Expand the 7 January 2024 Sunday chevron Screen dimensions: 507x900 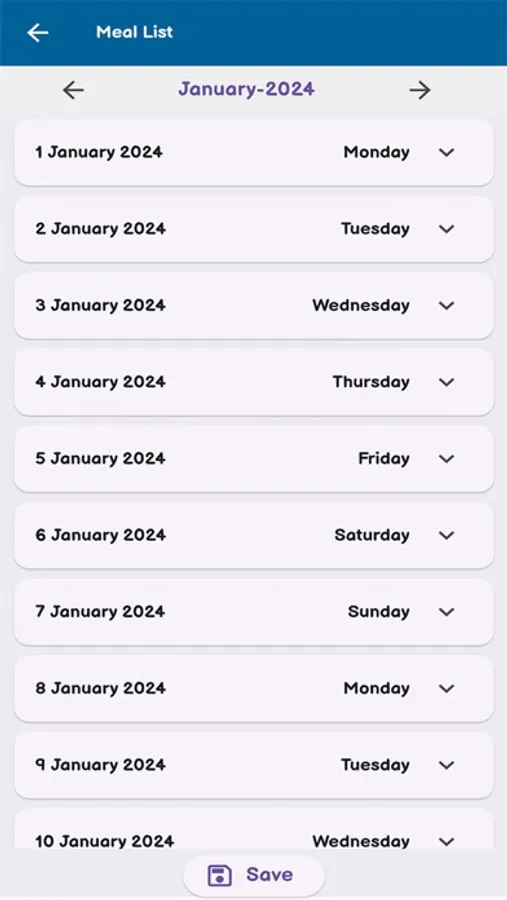[446, 611]
